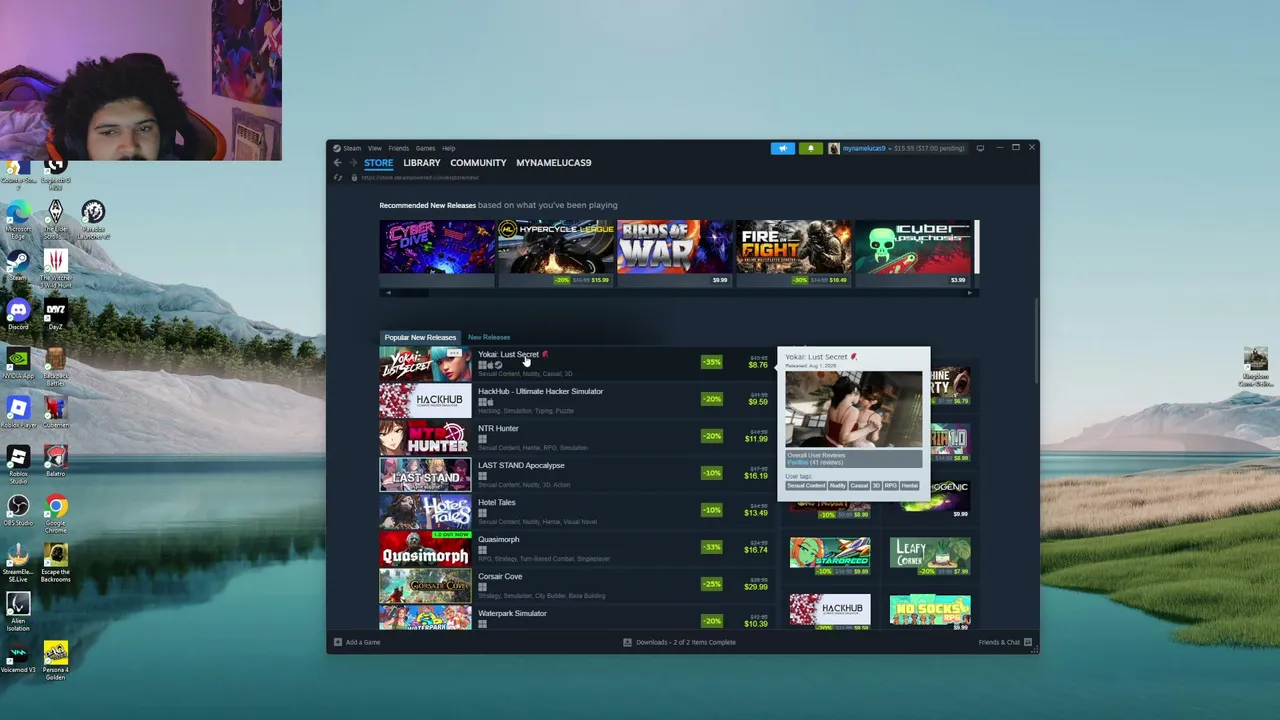Select the OBS Studio desktop icon
Viewport: 1280px width, 720px height.
18,510
